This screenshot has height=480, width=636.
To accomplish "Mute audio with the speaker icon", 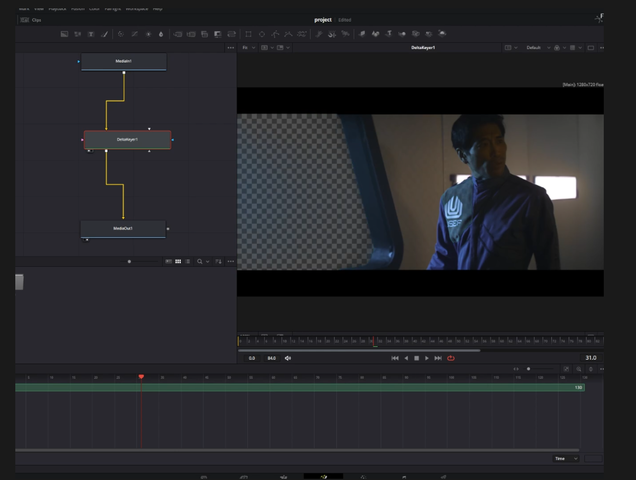I will coord(288,358).
